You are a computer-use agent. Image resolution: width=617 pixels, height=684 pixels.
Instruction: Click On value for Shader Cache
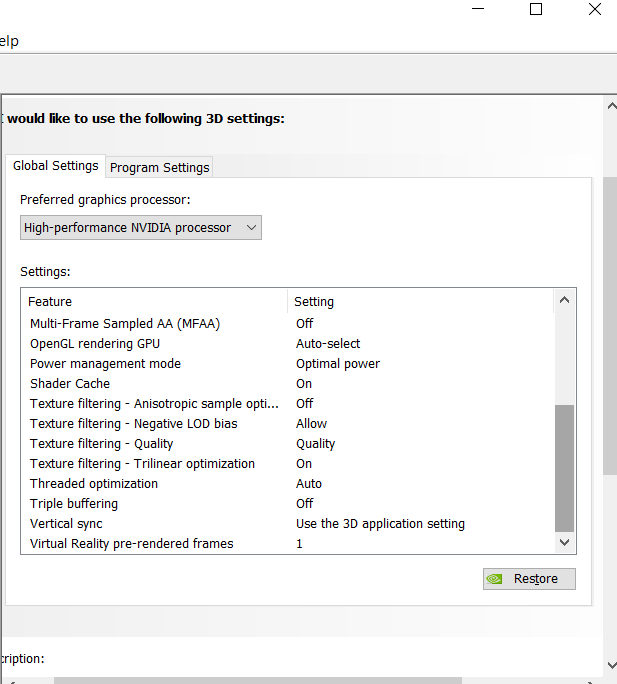pos(304,384)
